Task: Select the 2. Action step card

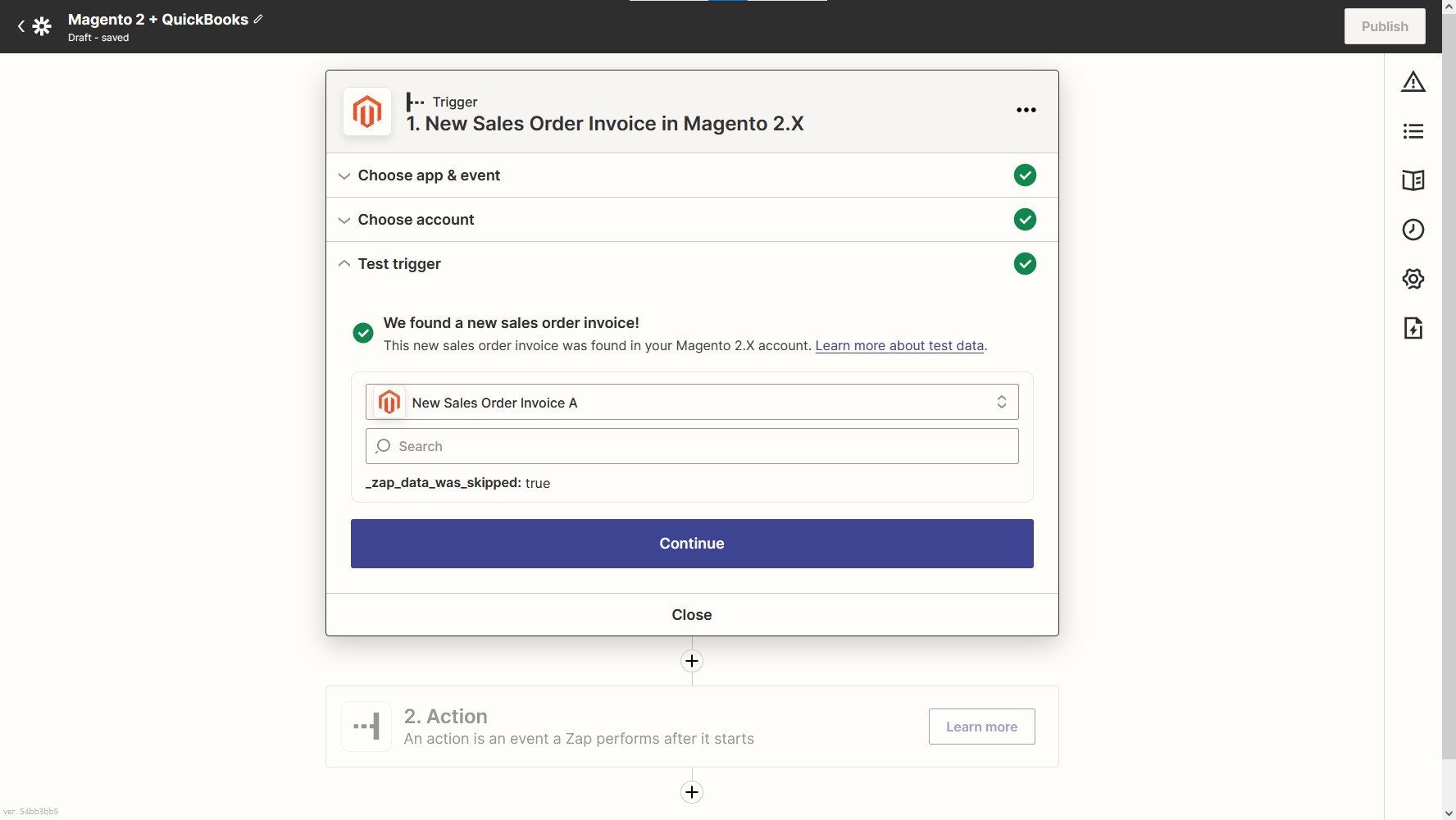Action: (x=692, y=727)
